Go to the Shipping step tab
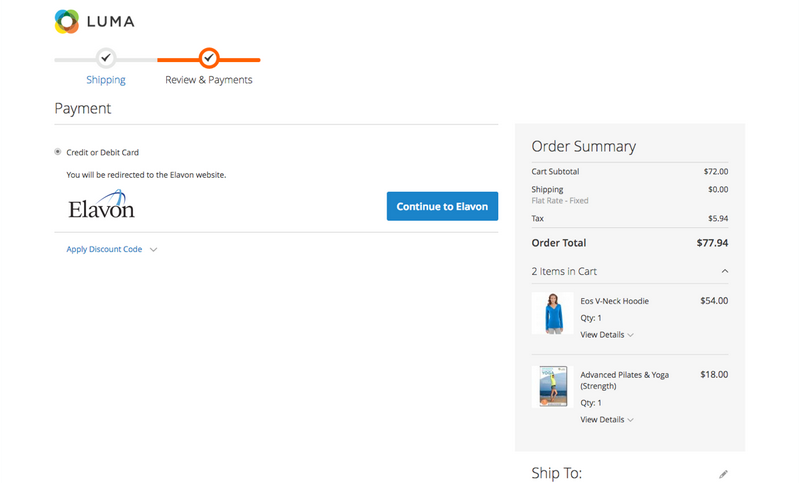The height and width of the screenshot is (483, 799). (x=106, y=80)
